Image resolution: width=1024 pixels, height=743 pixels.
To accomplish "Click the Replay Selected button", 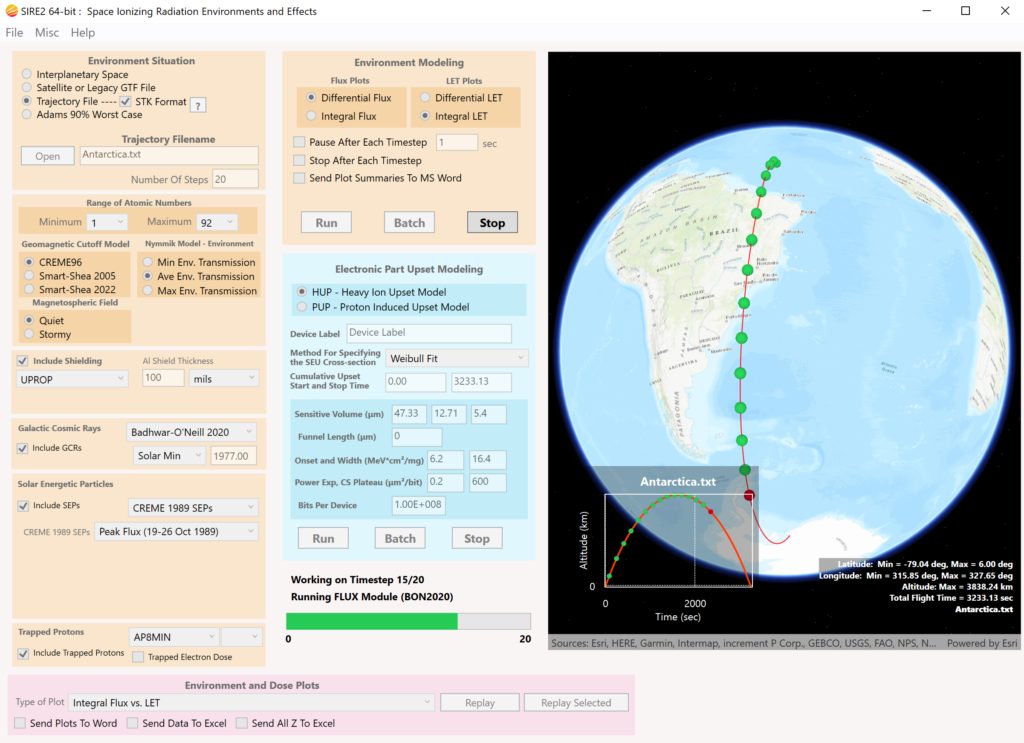I will pyautogui.click(x=576, y=703).
